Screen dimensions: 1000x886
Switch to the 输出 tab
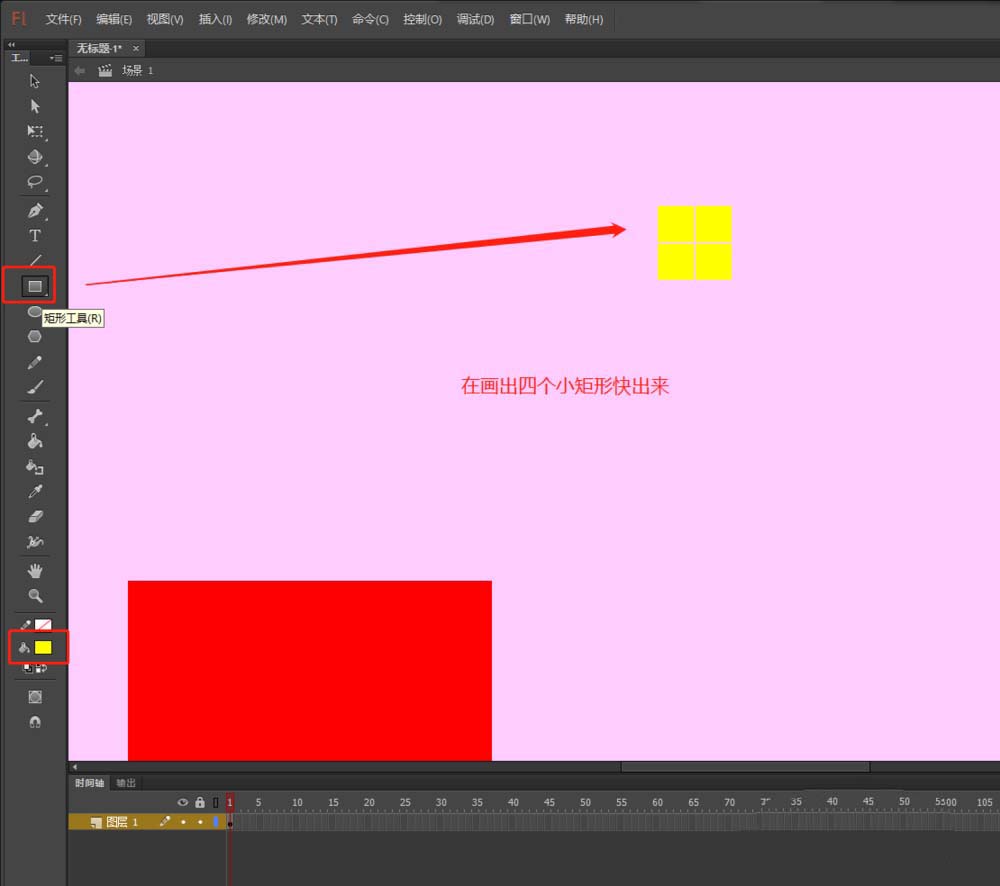[126, 783]
